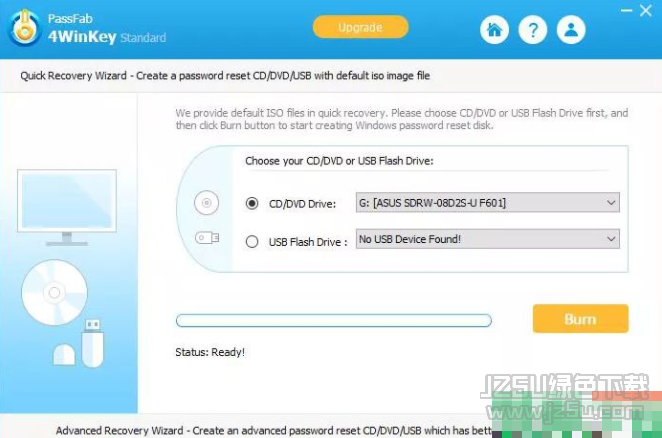Click the large disc illustration in the sidebar
This screenshot has width=662, height=438.
tap(54, 292)
